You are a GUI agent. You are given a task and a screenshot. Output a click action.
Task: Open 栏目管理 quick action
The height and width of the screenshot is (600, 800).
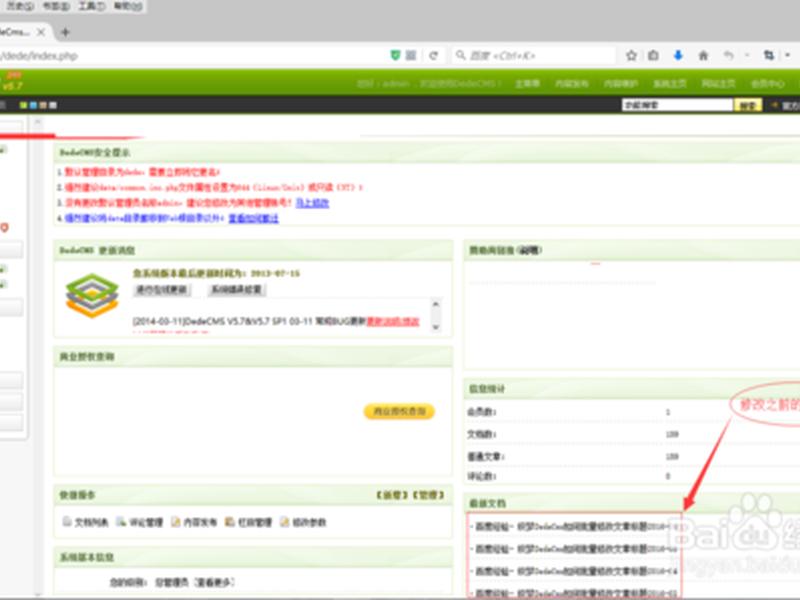[x=248, y=522]
